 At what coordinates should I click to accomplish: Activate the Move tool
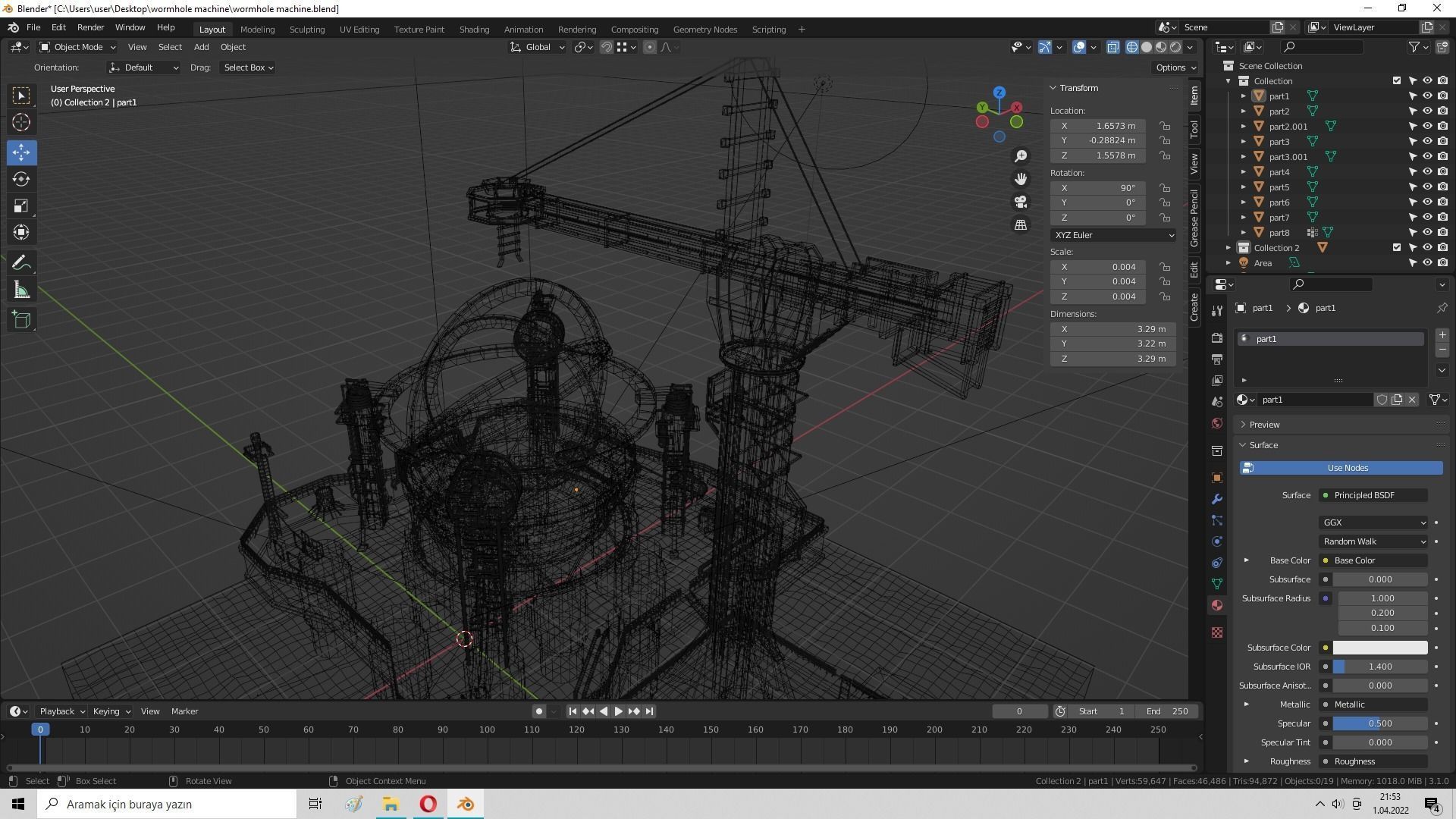coord(21,152)
